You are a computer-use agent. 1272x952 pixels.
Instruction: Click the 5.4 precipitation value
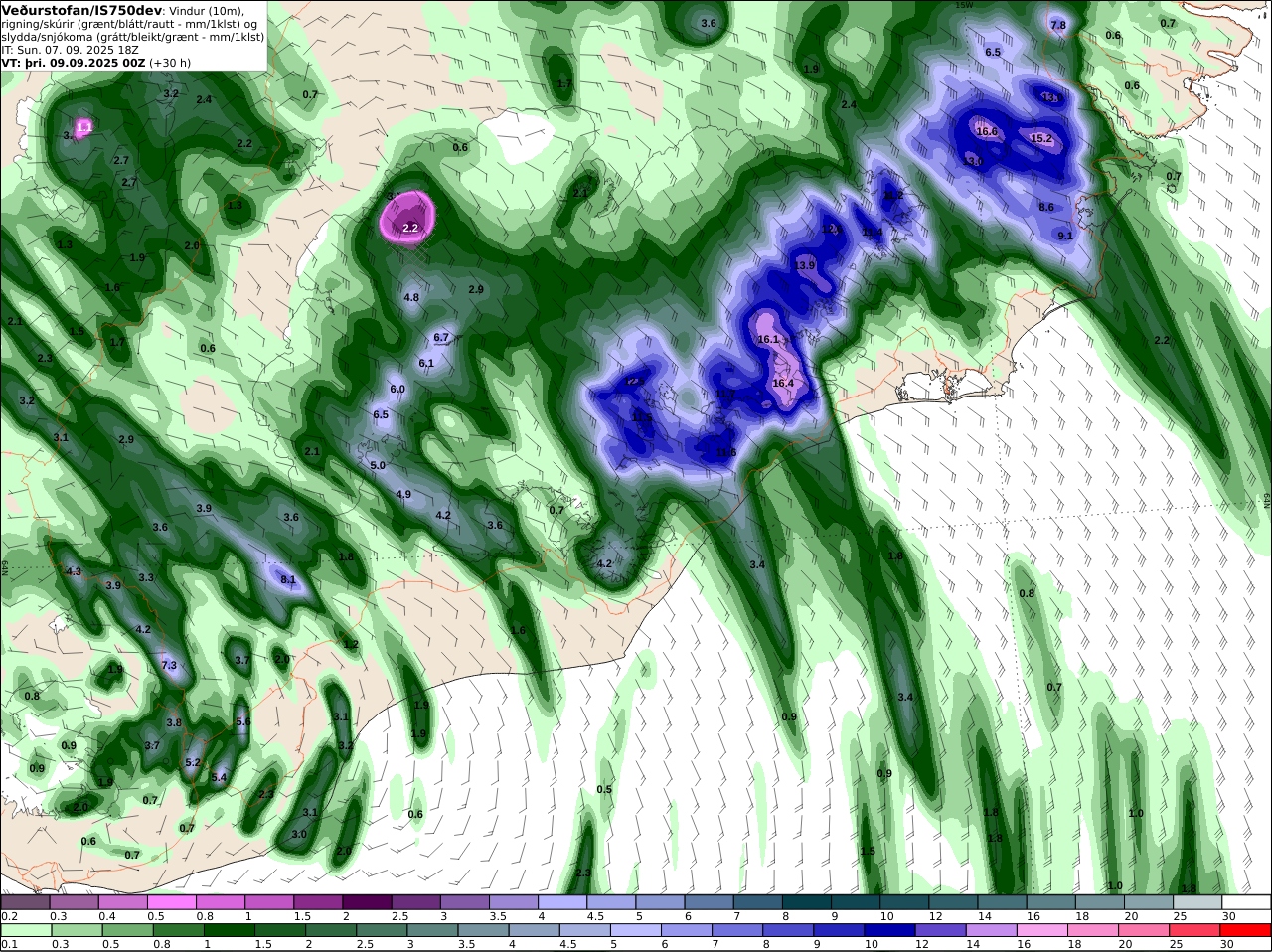pyautogui.click(x=219, y=777)
